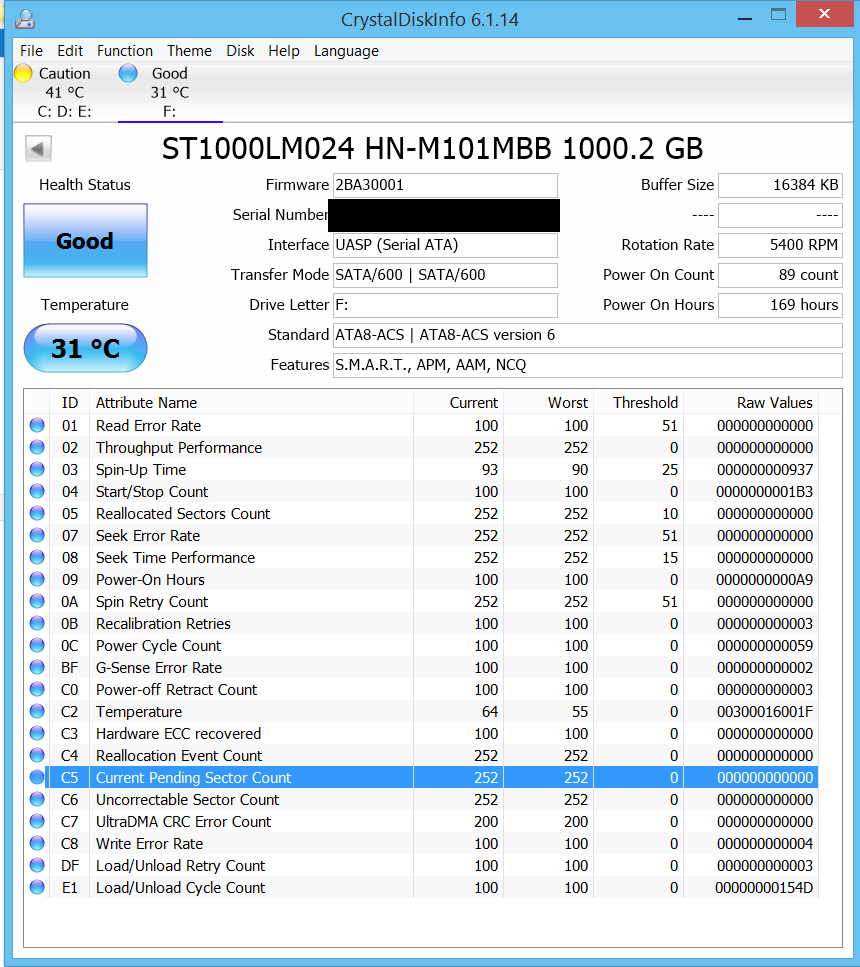
Task: Open the Help menu
Action: tap(284, 51)
